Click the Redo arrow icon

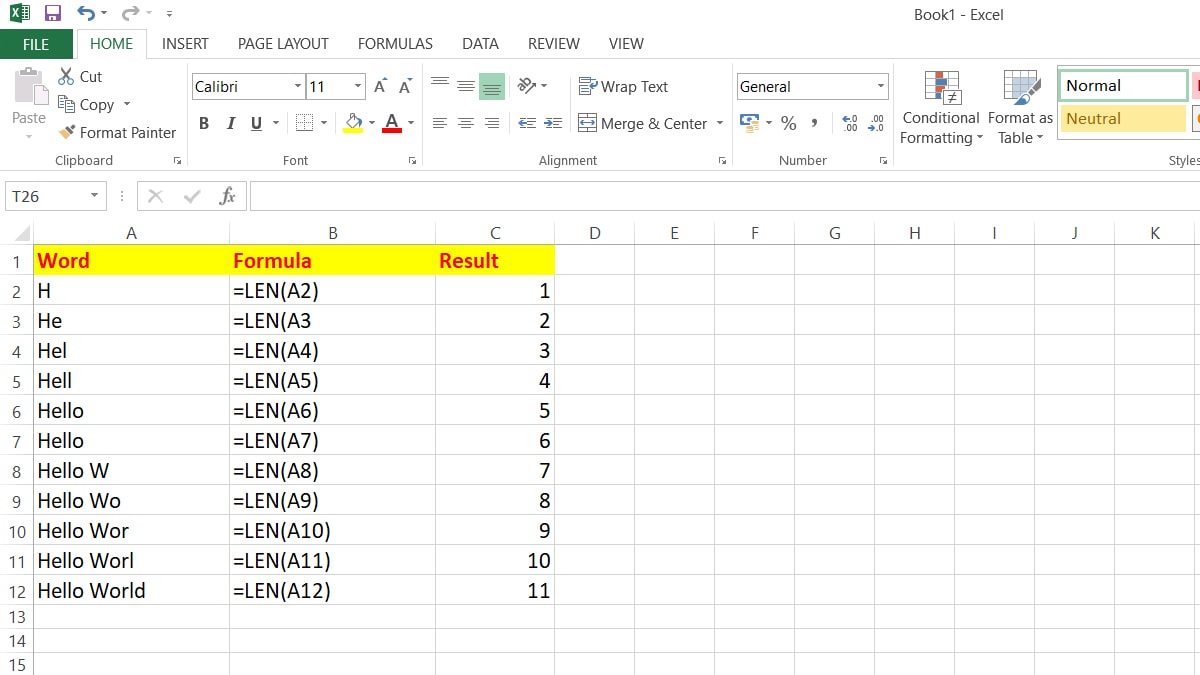coord(130,14)
